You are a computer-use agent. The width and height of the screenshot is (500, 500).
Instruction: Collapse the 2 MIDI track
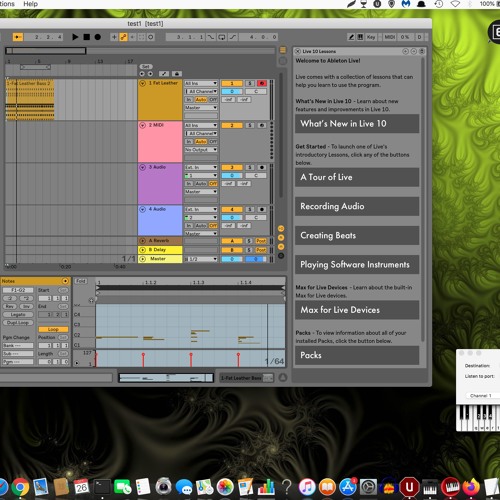pos(142,125)
